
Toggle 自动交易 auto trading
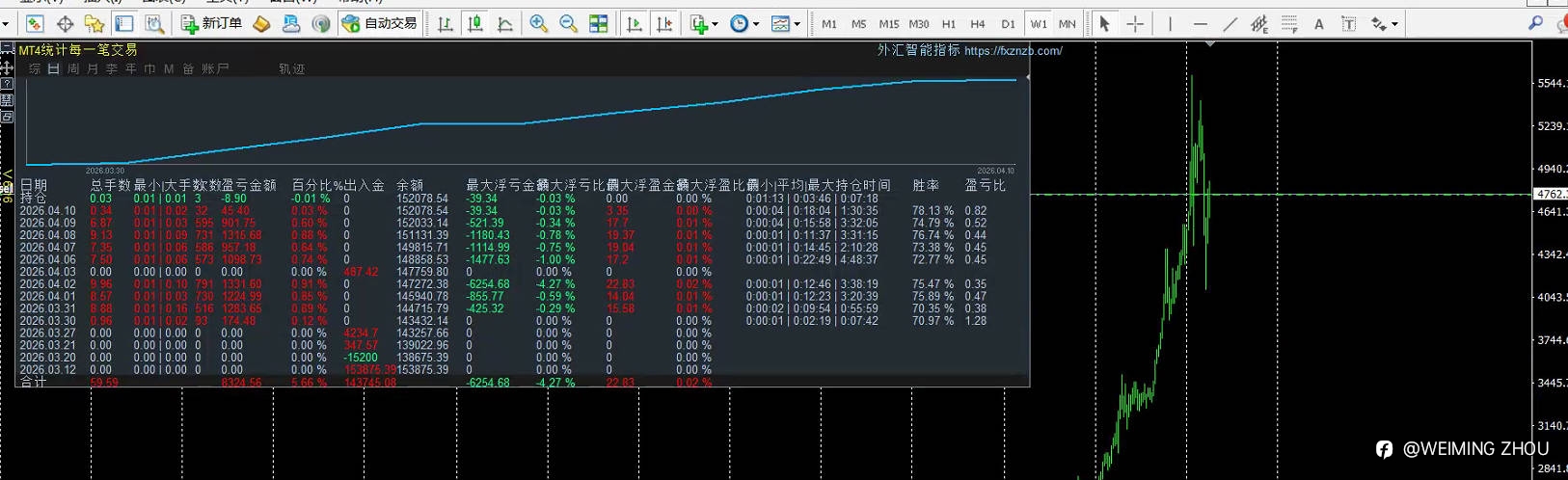[380, 24]
